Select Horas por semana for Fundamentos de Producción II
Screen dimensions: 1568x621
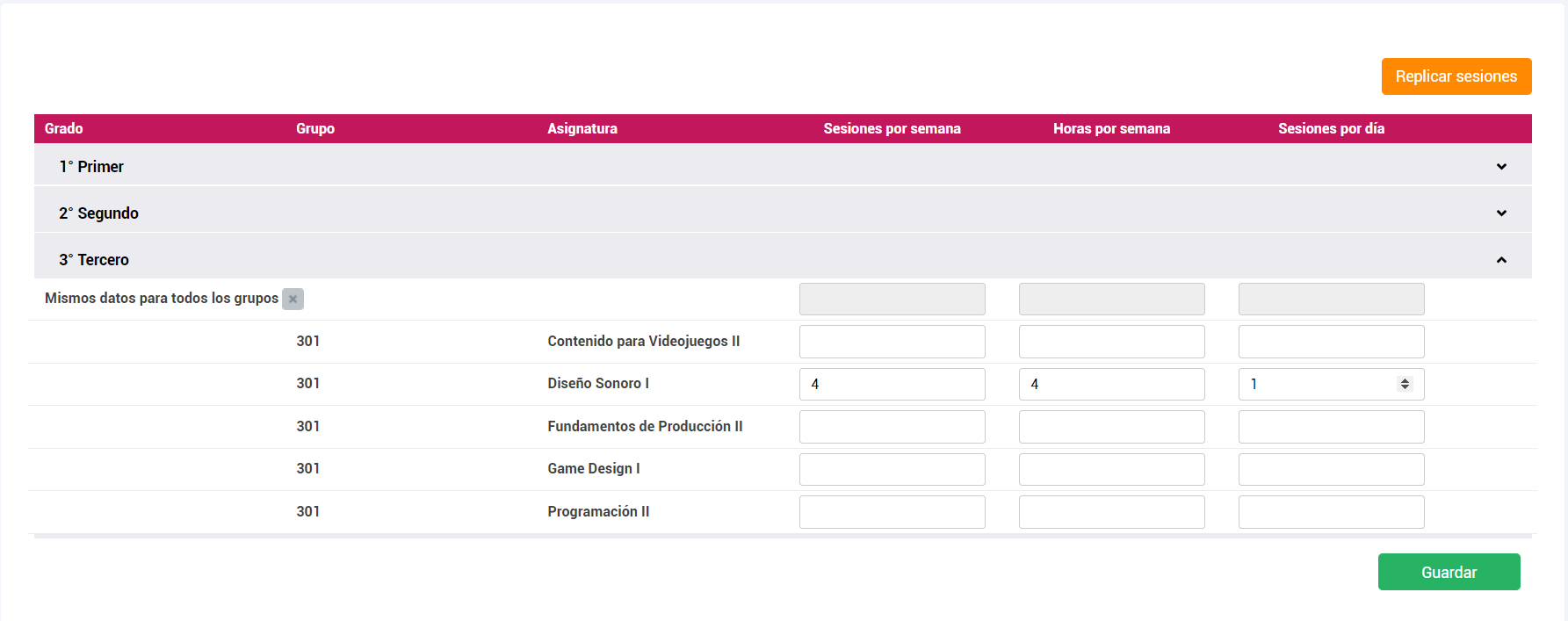1111,427
